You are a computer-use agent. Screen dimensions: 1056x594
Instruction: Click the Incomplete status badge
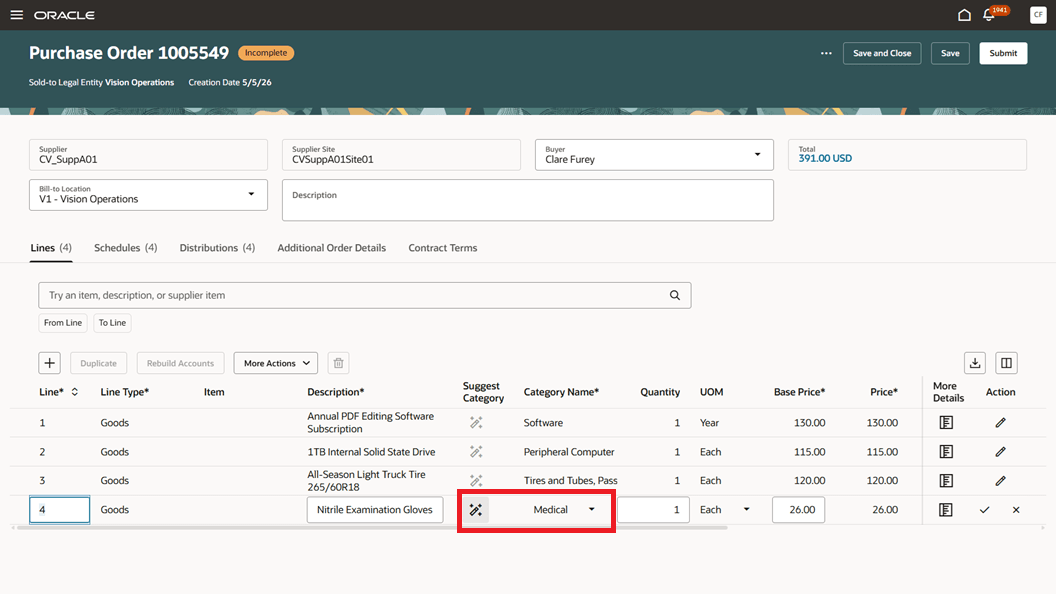coord(266,53)
